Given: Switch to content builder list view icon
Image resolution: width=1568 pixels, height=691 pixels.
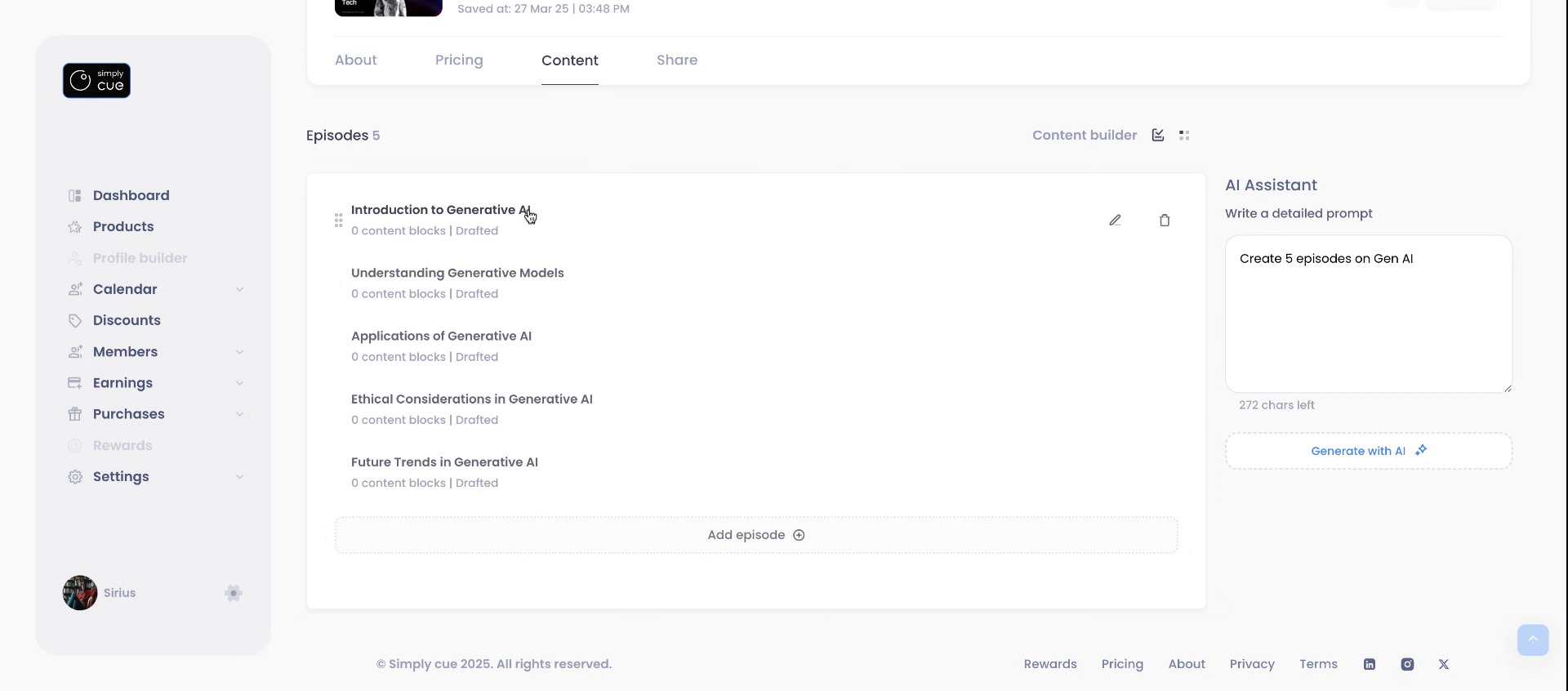Looking at the screenshot, I should click(x=1158, y=136).
